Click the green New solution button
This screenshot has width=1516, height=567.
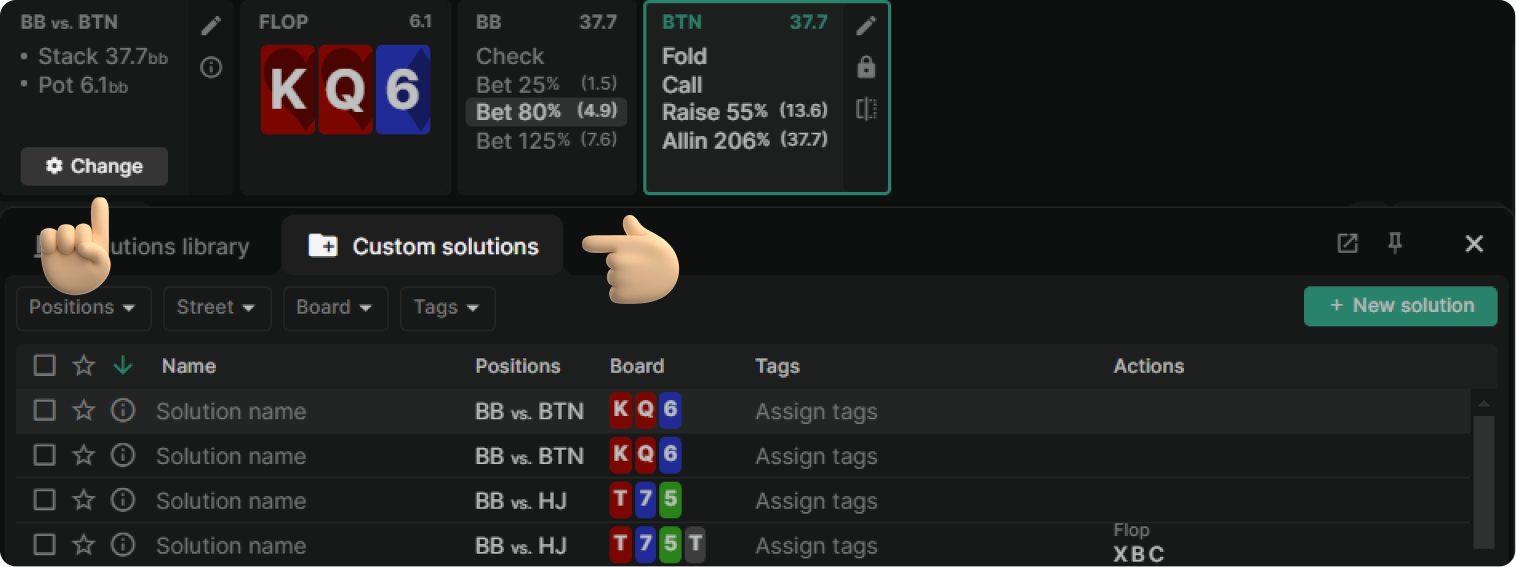(x=1400, y=306)
